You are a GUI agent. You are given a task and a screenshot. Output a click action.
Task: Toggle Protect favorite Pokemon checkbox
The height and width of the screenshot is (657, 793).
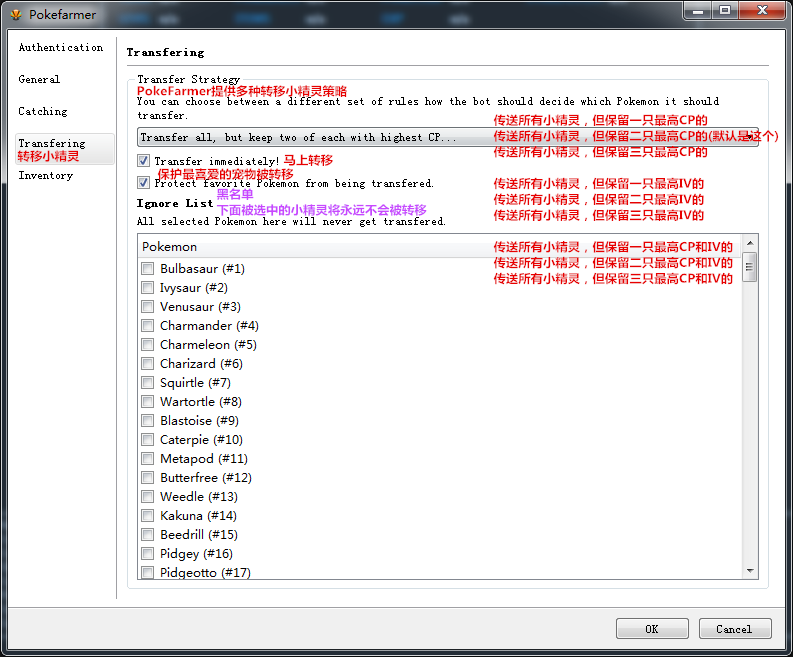[144, 183]
